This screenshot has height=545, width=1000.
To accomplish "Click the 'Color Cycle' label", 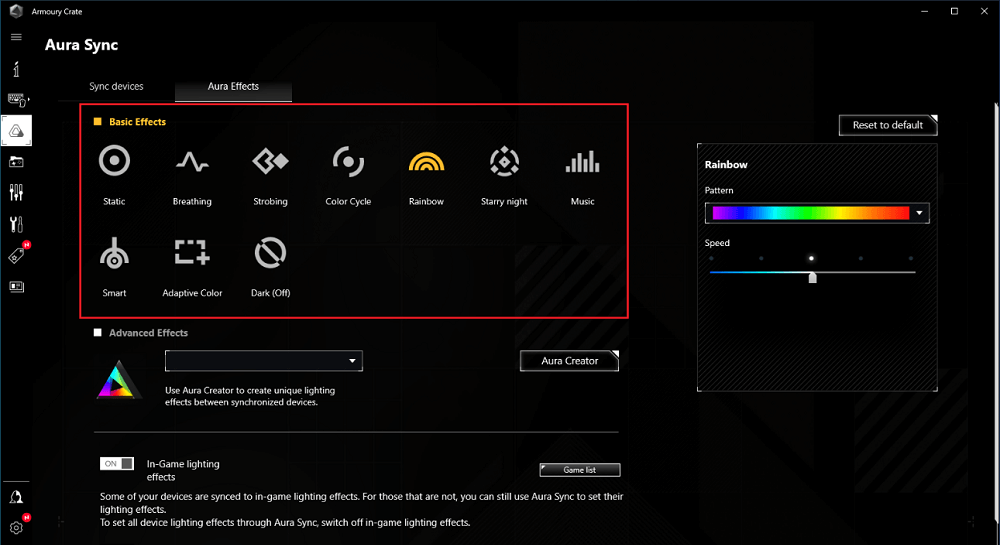I will [348, 201].
